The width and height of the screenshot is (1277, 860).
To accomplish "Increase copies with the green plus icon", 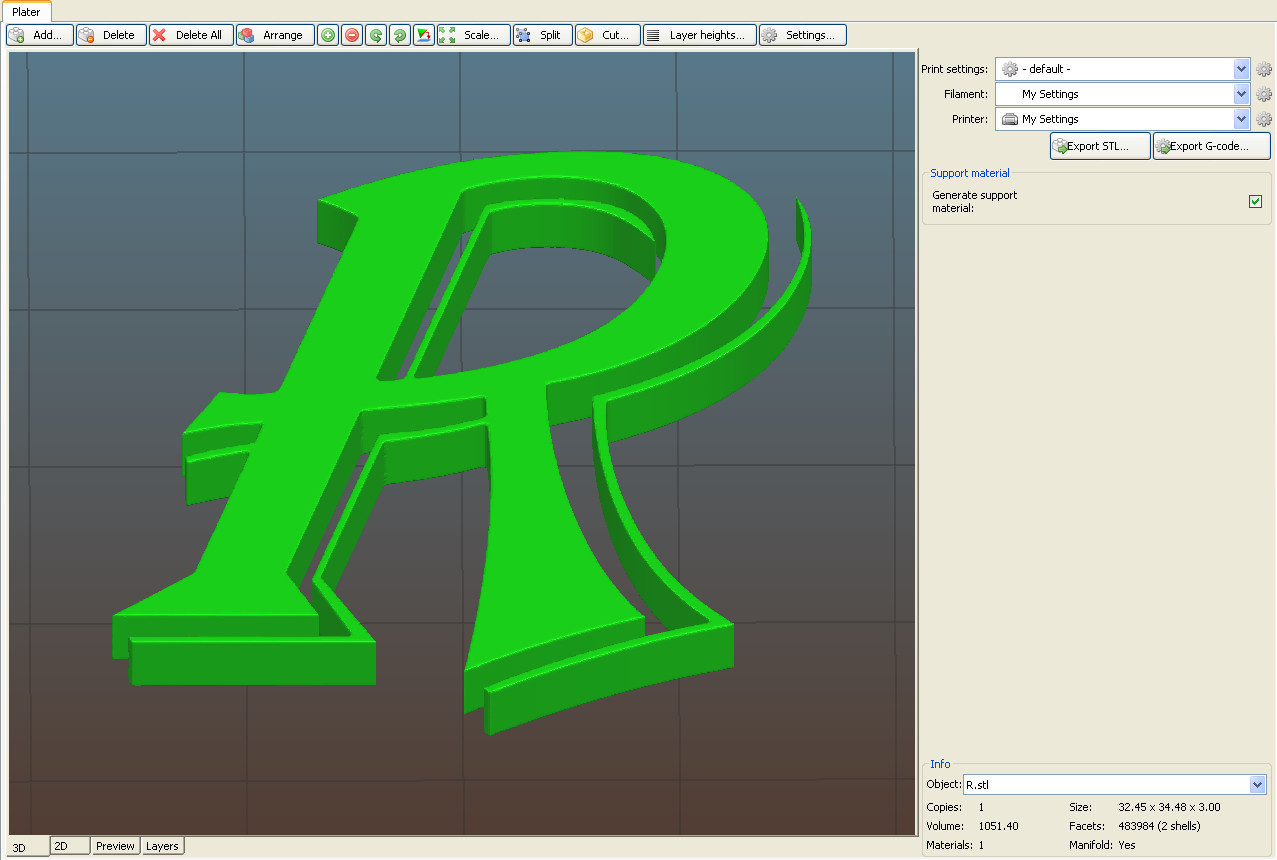I will pos(327,34).
